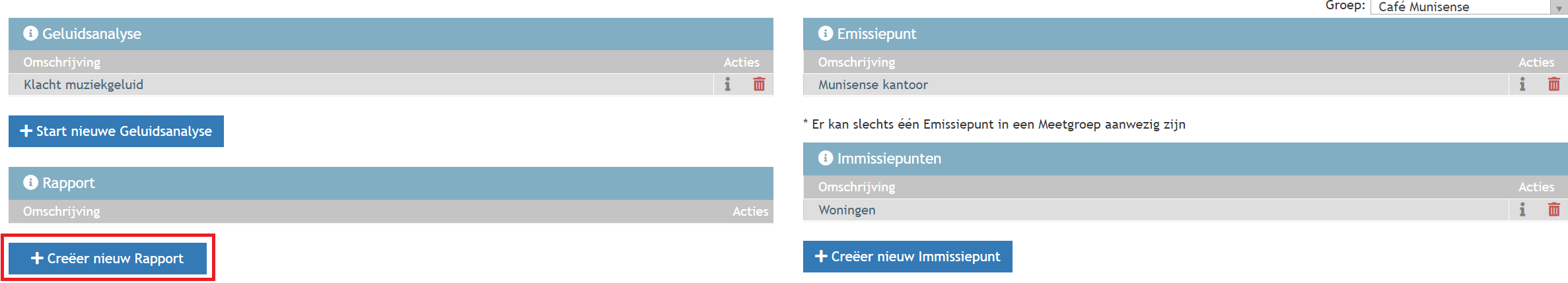Click the Groep dropdown arrow

[1559, 9]
